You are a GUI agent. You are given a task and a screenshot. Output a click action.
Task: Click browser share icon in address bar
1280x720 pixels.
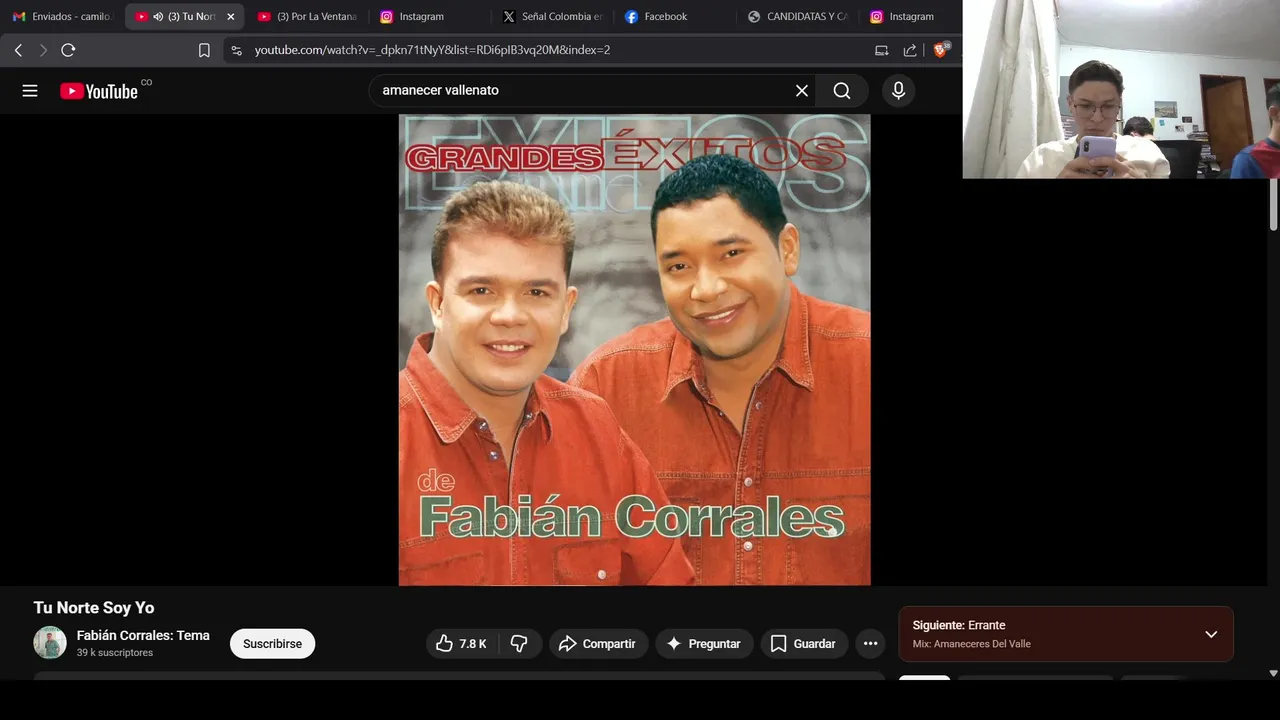910,50
